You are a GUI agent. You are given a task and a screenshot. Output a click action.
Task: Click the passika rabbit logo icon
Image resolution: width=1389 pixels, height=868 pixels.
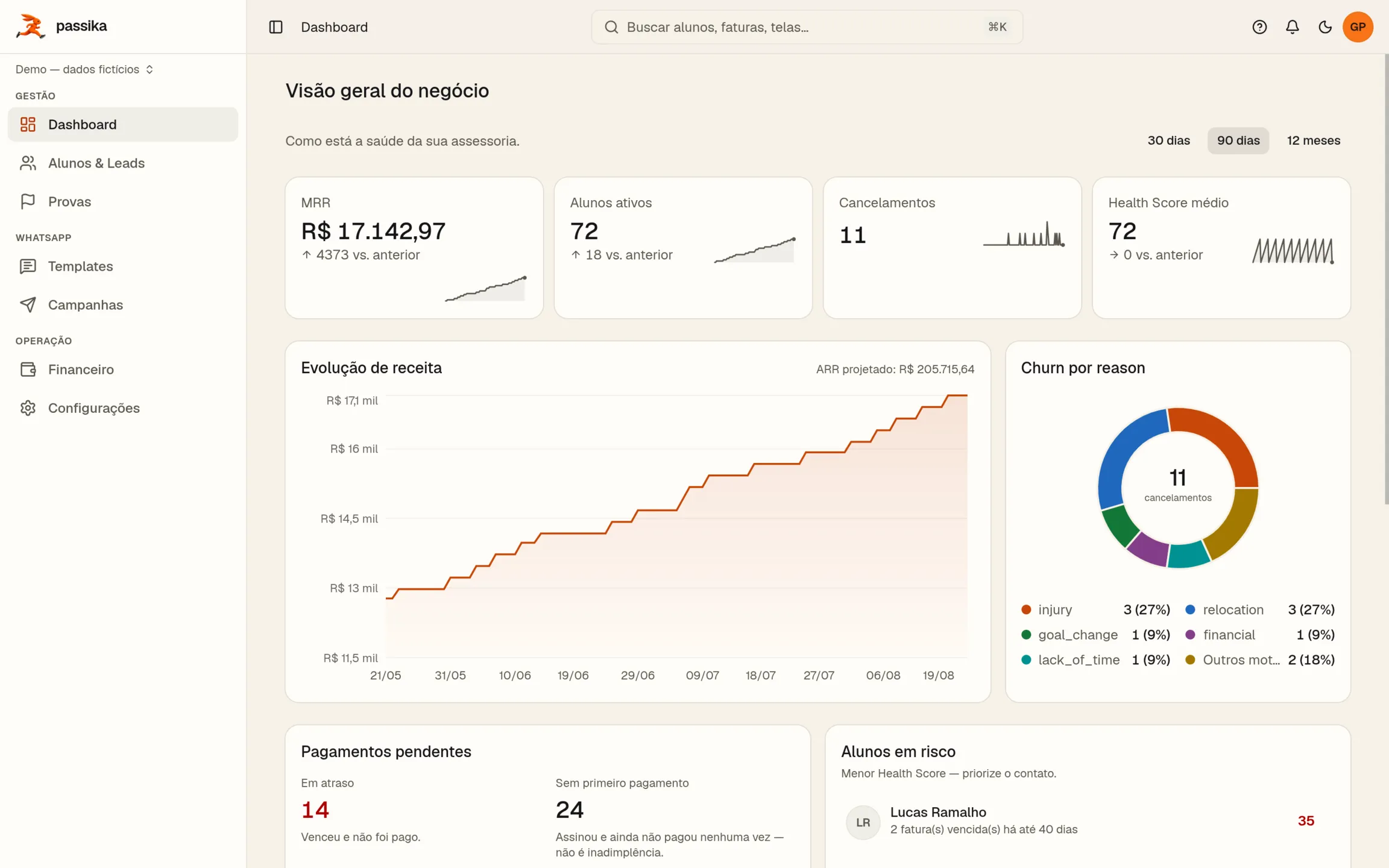pos(30,27)
